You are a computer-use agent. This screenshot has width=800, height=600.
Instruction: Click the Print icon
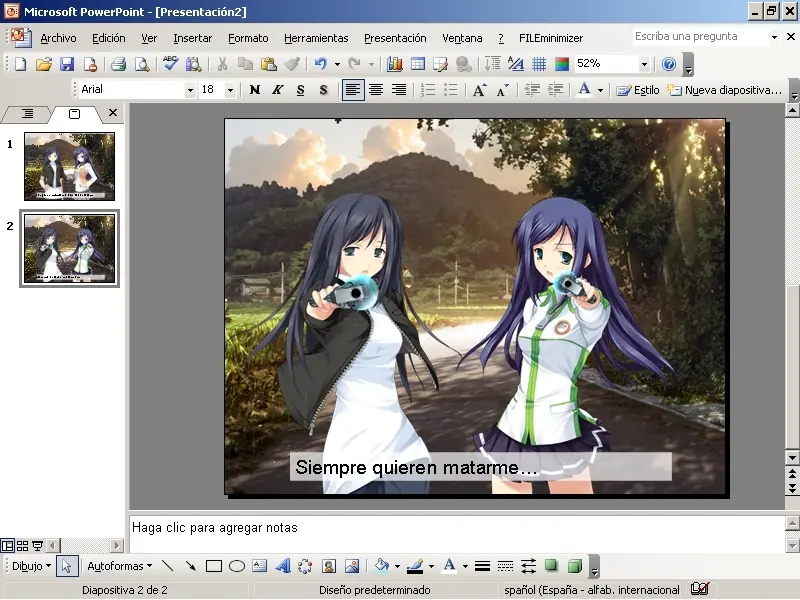click(118, 64)
